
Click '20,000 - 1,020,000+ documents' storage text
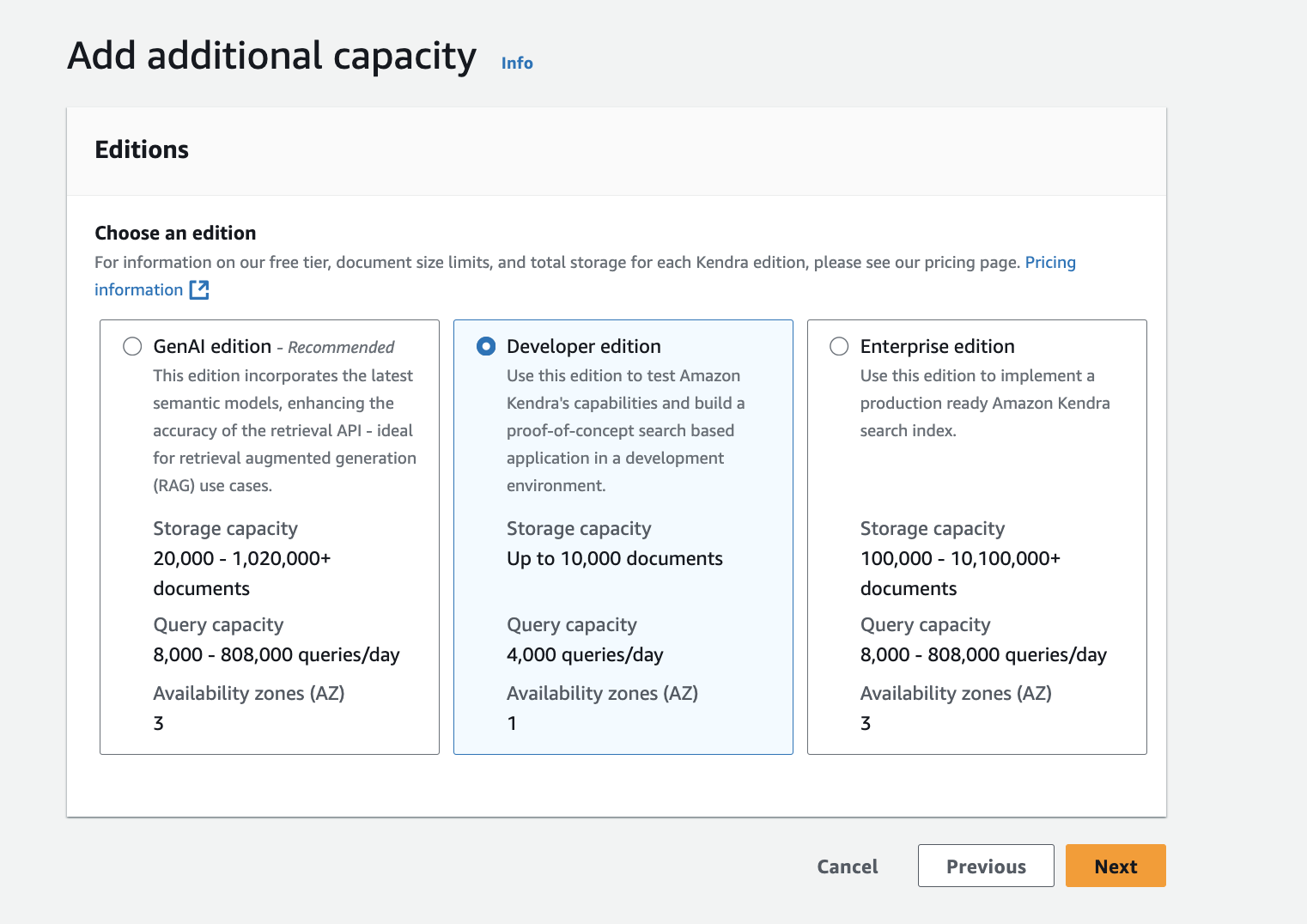click(241, 573)
